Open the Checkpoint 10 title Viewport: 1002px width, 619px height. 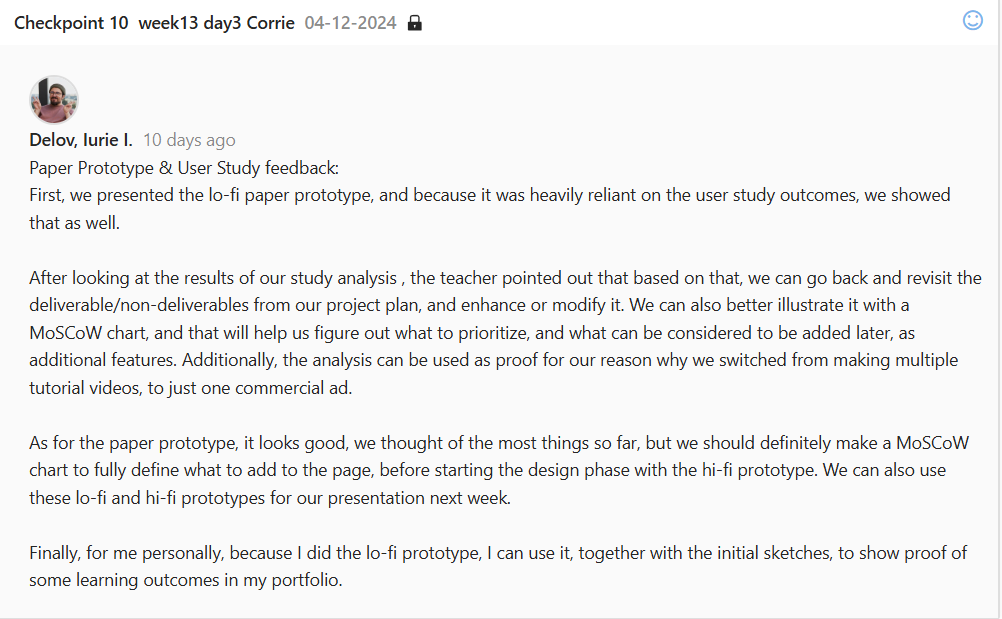pyautogui.click(x=71, y=23)
